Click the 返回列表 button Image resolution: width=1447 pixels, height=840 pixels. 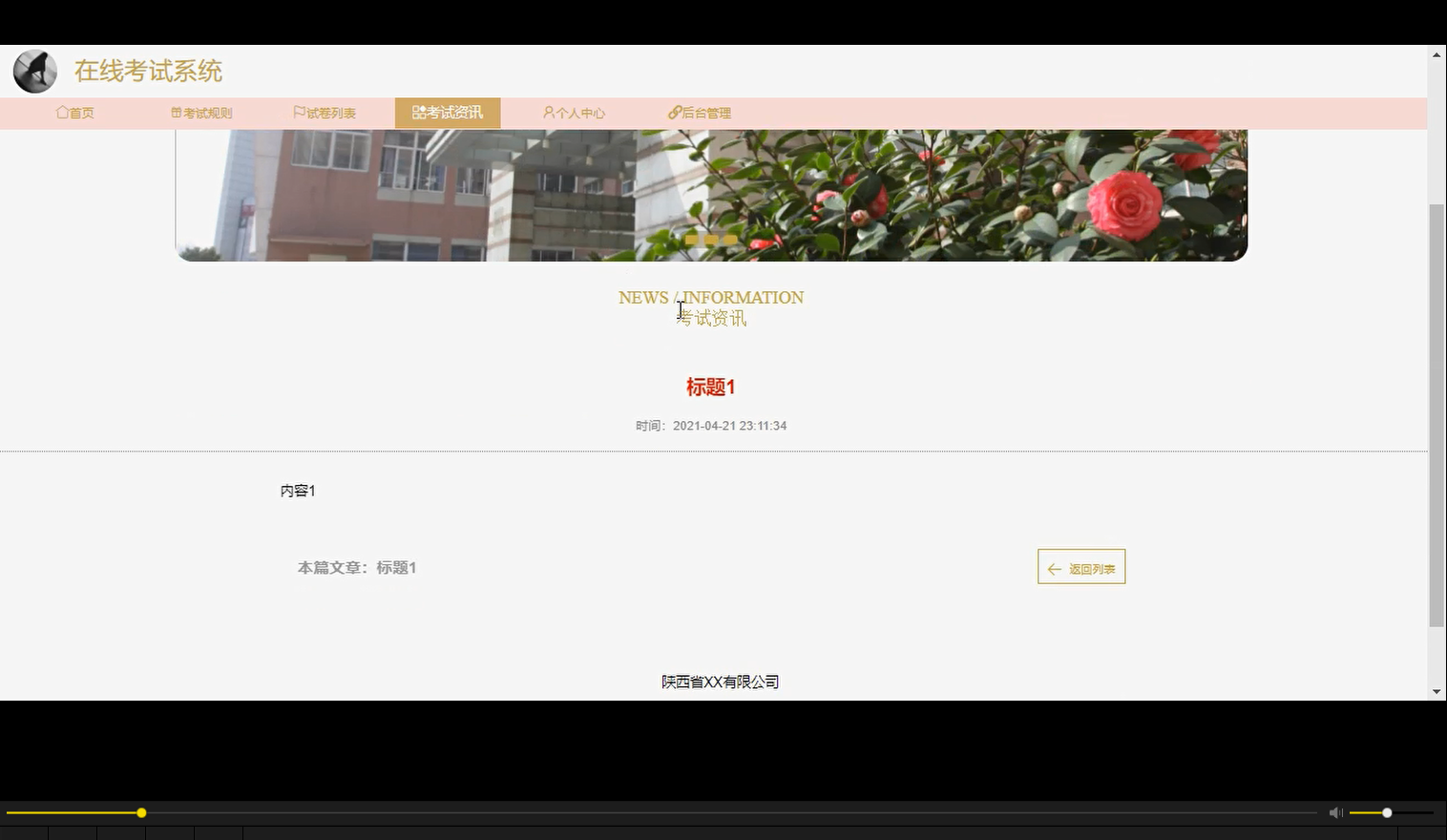click(x=1080, y=566)
